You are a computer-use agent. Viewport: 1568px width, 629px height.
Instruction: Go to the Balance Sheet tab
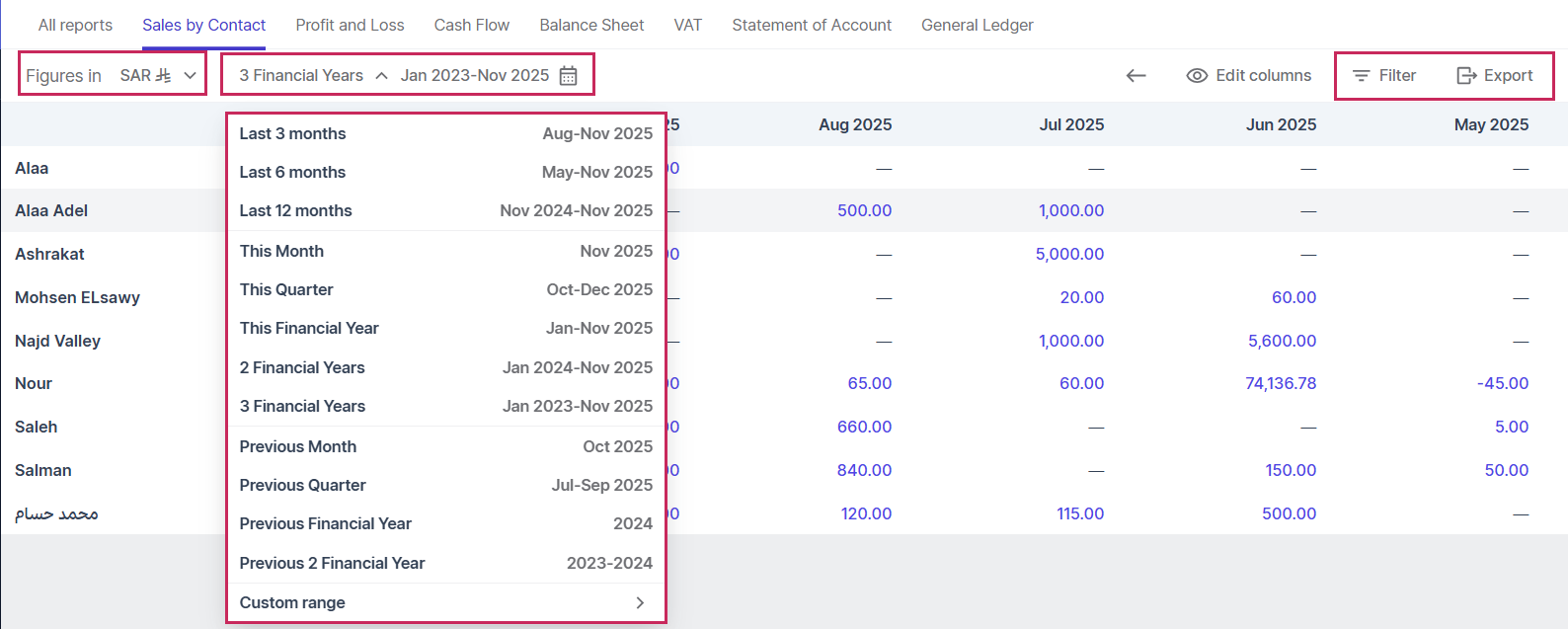click(x=591, y=25)
